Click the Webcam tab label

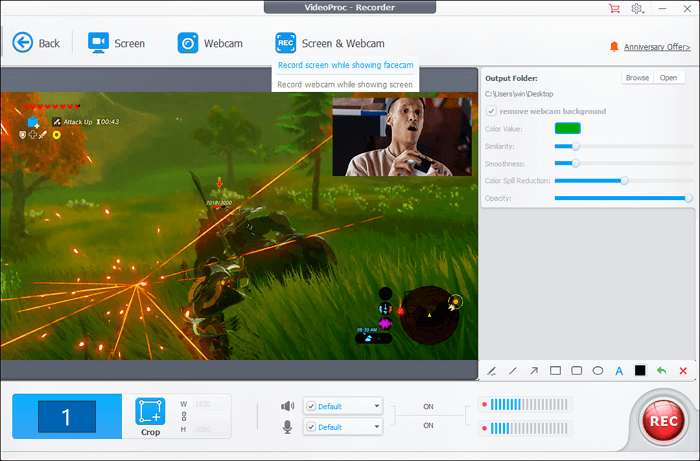click(223, 43)
